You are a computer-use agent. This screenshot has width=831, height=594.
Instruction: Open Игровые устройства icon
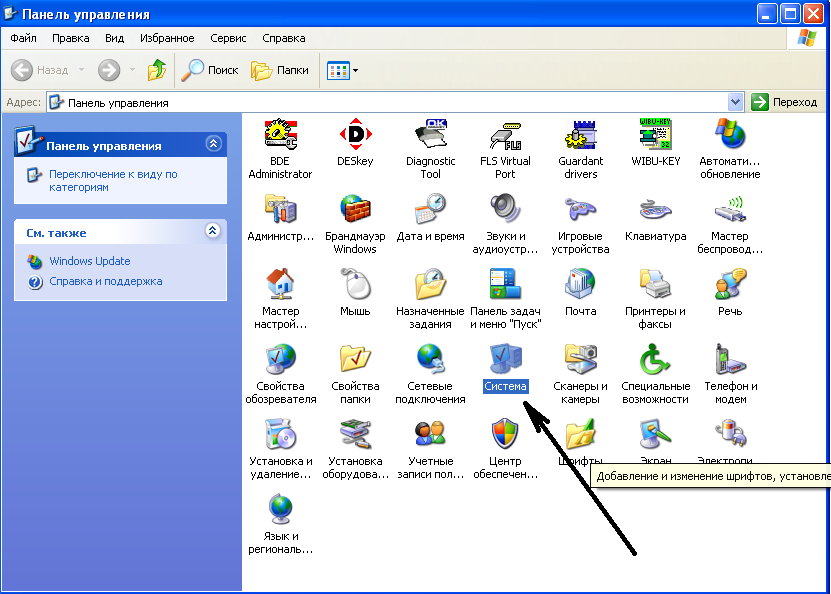[x=580, y=209]
